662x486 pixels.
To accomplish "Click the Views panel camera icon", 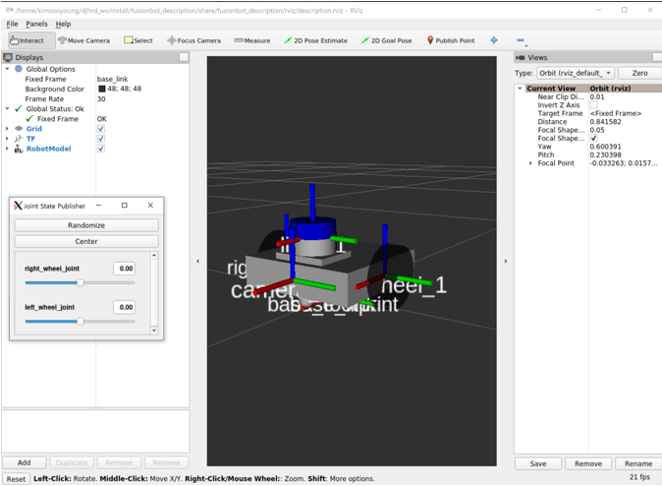I will (520, 57).
